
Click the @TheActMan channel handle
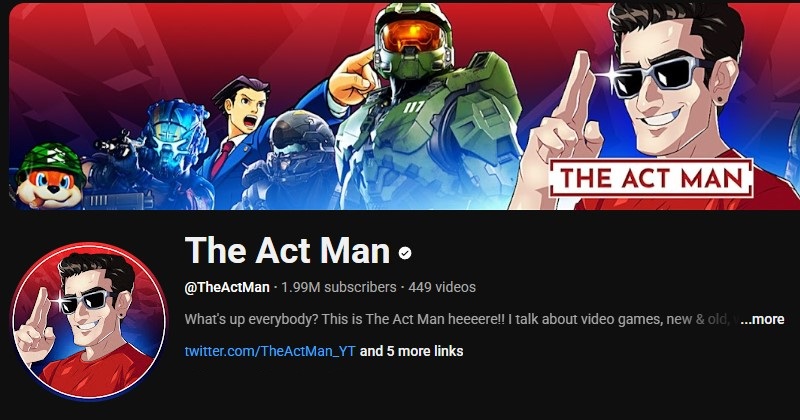pyautogui.click(x=227, y=287)
